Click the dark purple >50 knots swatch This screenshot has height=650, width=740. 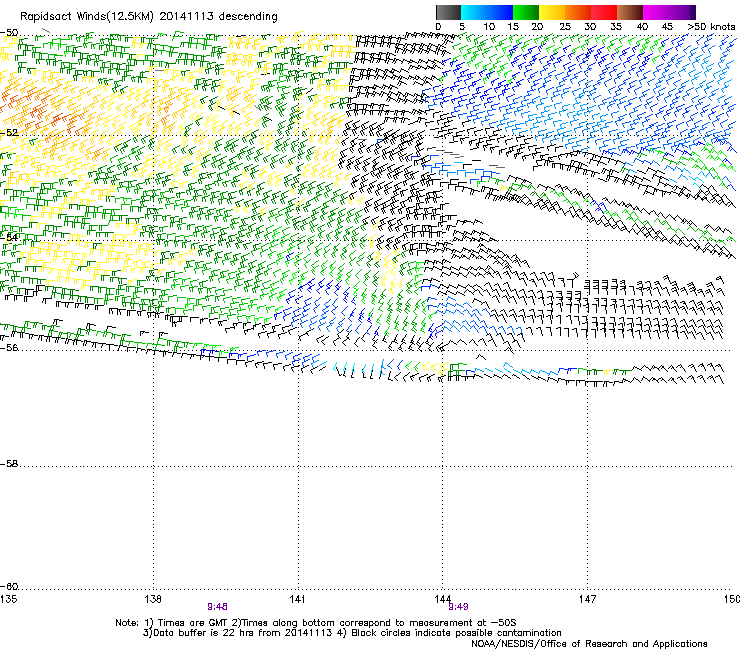pyautogui.click(x=693, y=12)
